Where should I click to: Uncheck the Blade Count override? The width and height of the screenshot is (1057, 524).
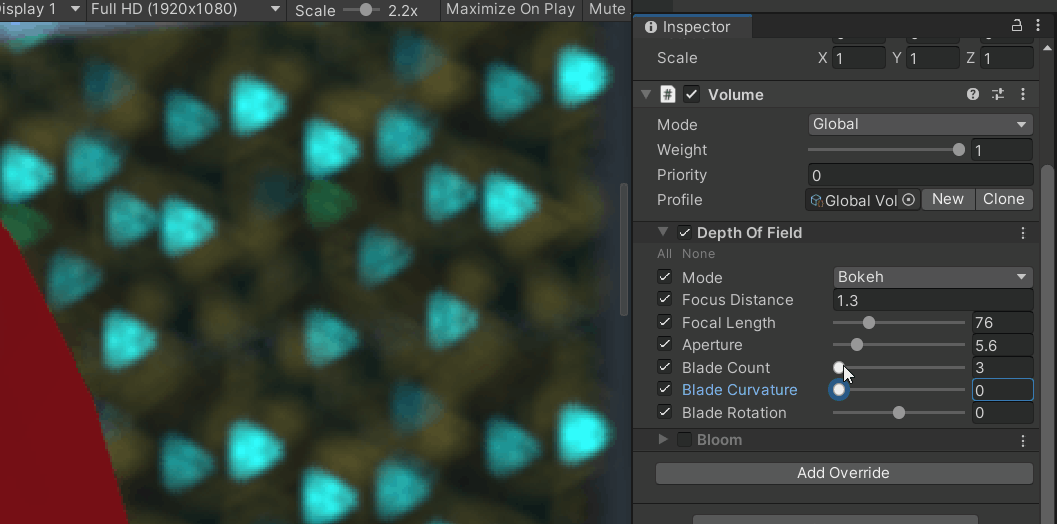pos(665,367)
